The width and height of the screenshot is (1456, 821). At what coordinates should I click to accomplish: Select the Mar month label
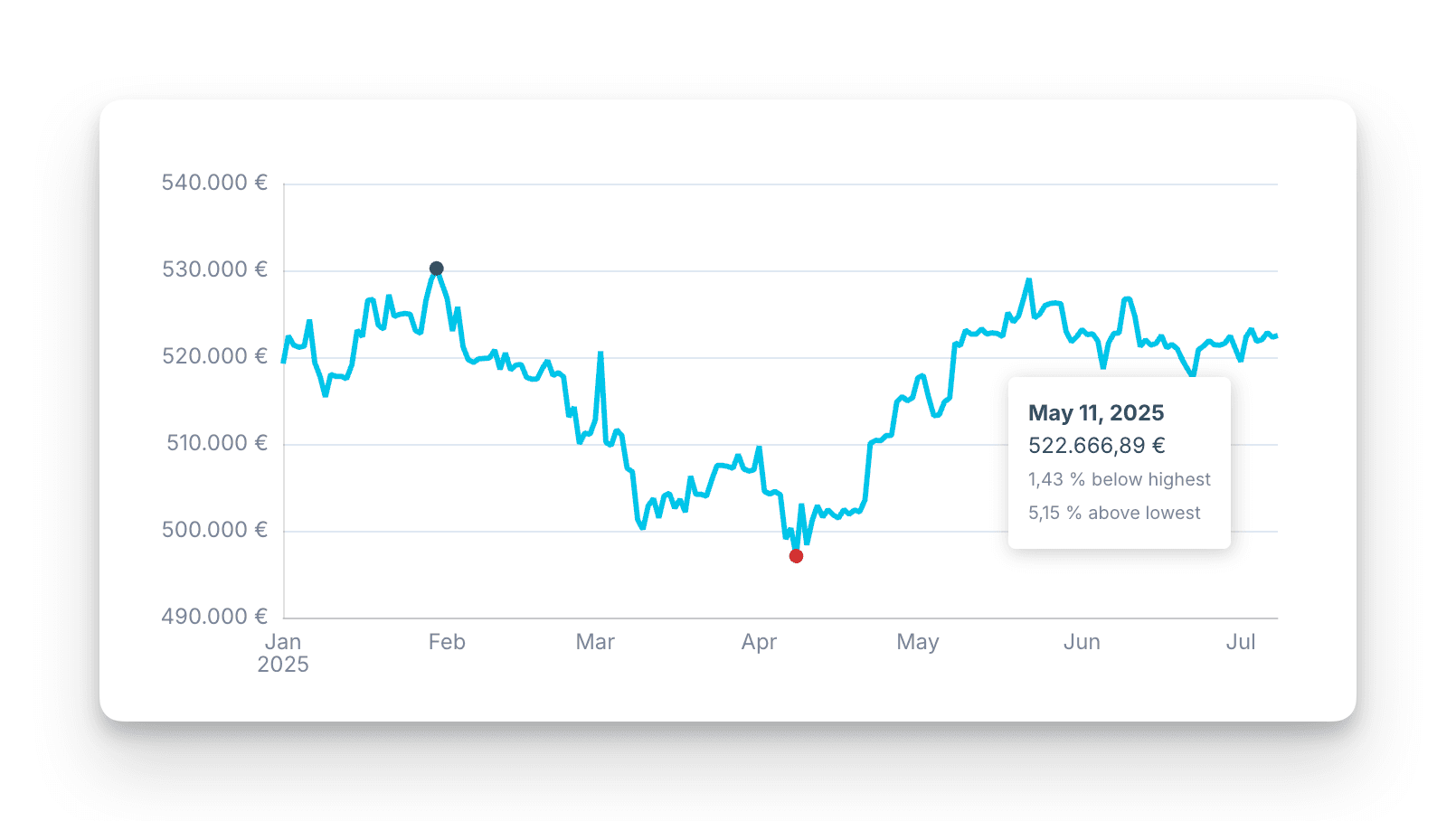click(595, 642)
